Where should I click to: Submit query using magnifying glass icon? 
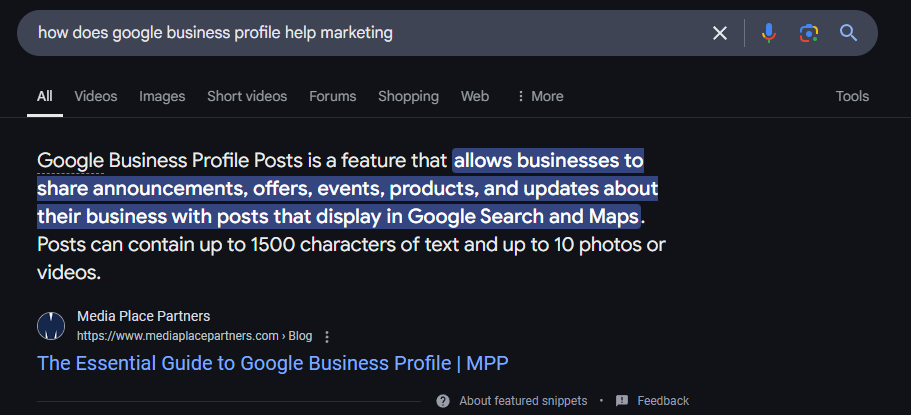849,33
